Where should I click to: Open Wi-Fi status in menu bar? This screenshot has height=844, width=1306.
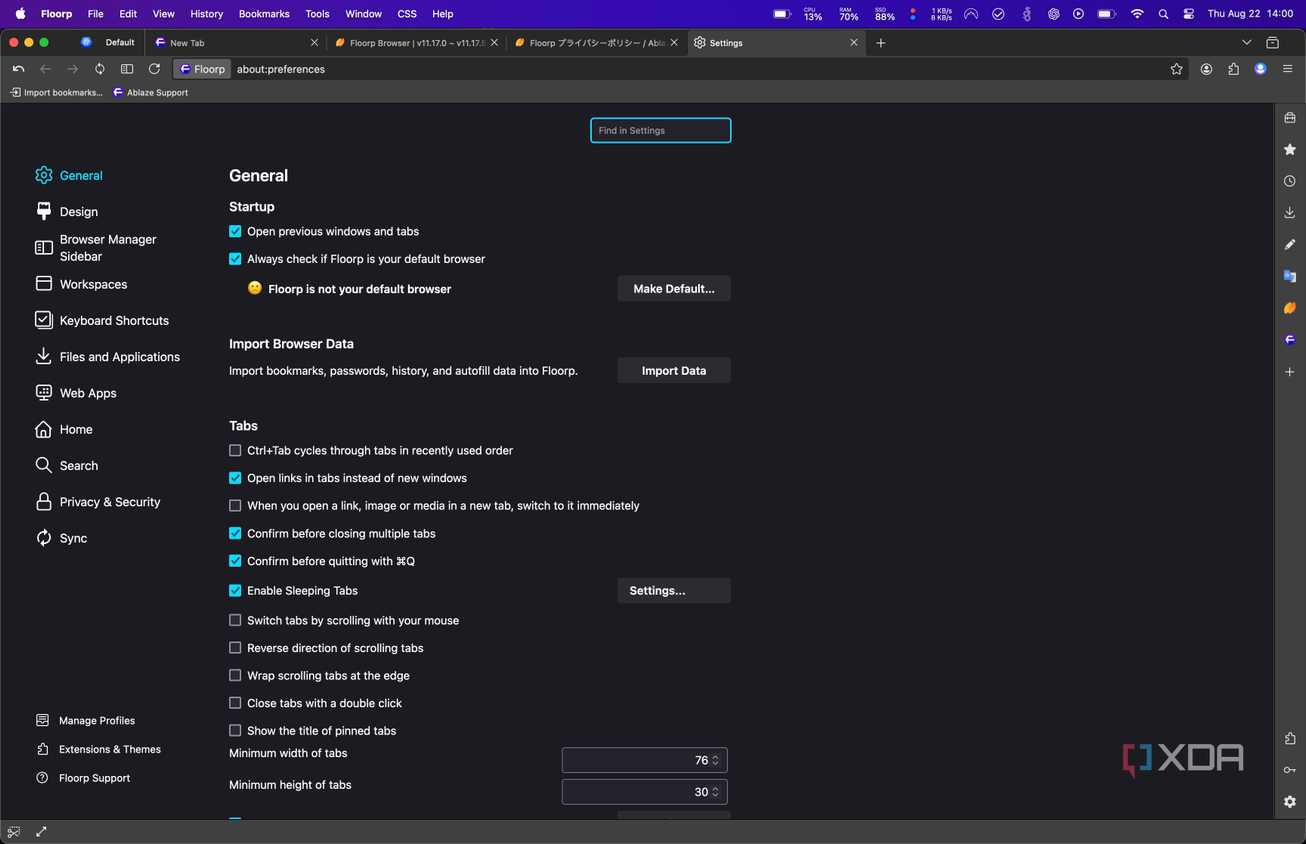pos(1137,14)
